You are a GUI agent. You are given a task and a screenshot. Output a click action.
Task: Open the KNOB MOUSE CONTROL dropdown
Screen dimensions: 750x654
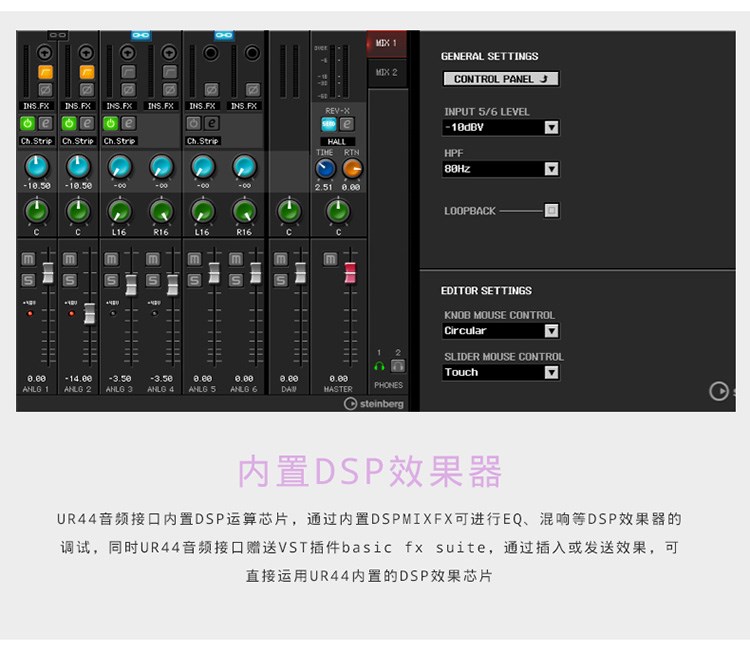[x=501, y=331]
